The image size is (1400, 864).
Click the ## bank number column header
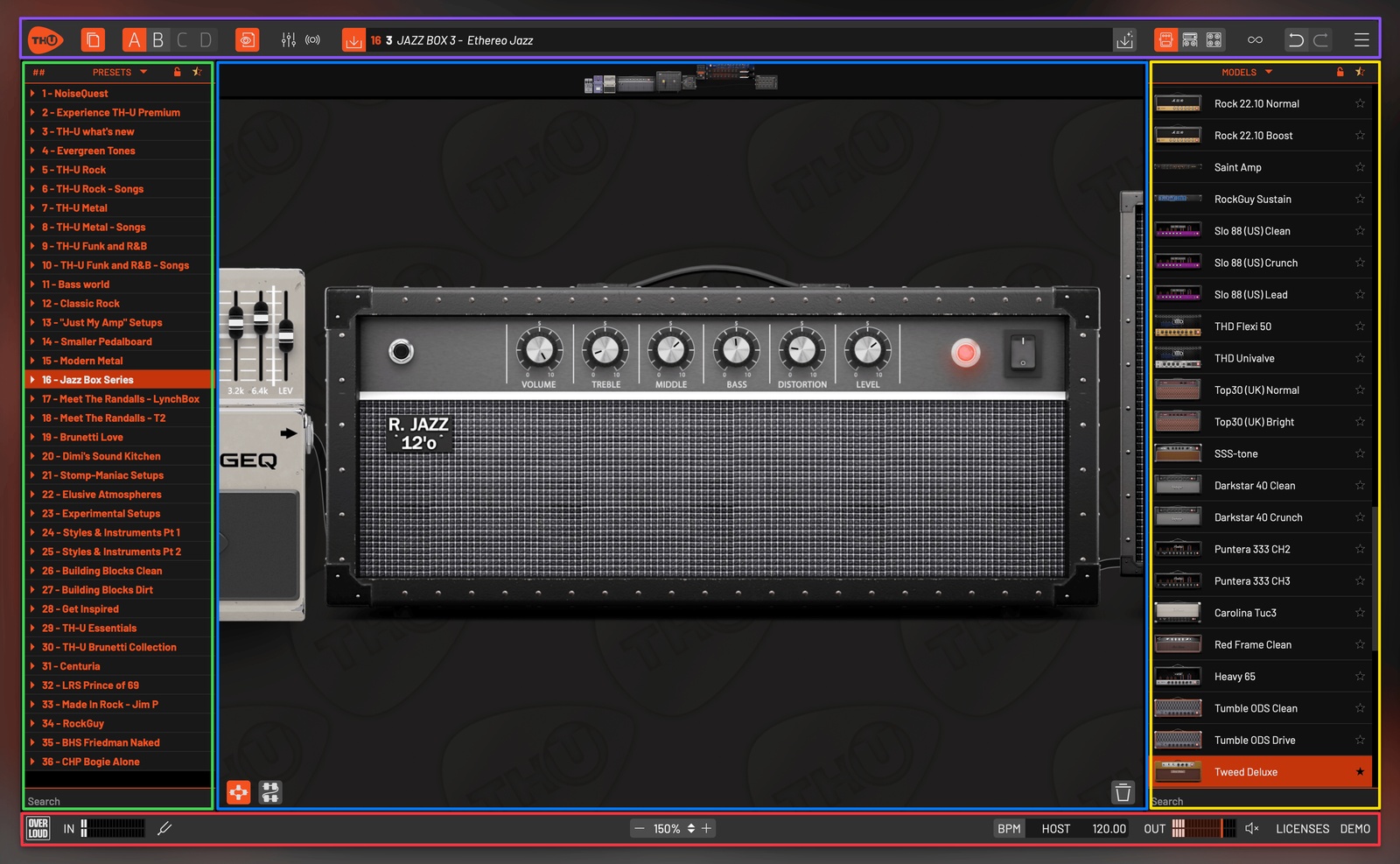click(38, 72)
